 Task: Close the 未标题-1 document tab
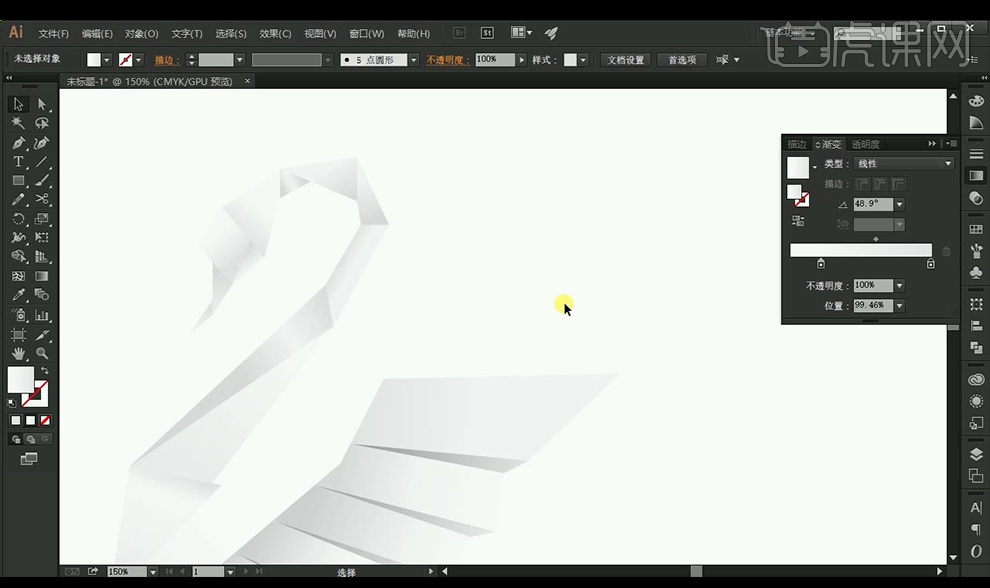[x=248, y=81]
